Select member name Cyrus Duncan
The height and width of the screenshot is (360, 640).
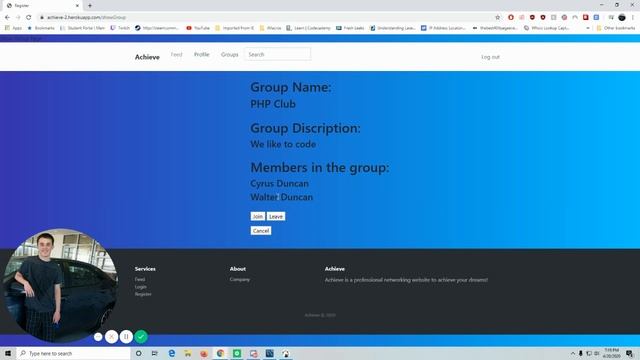coord(280,184)
